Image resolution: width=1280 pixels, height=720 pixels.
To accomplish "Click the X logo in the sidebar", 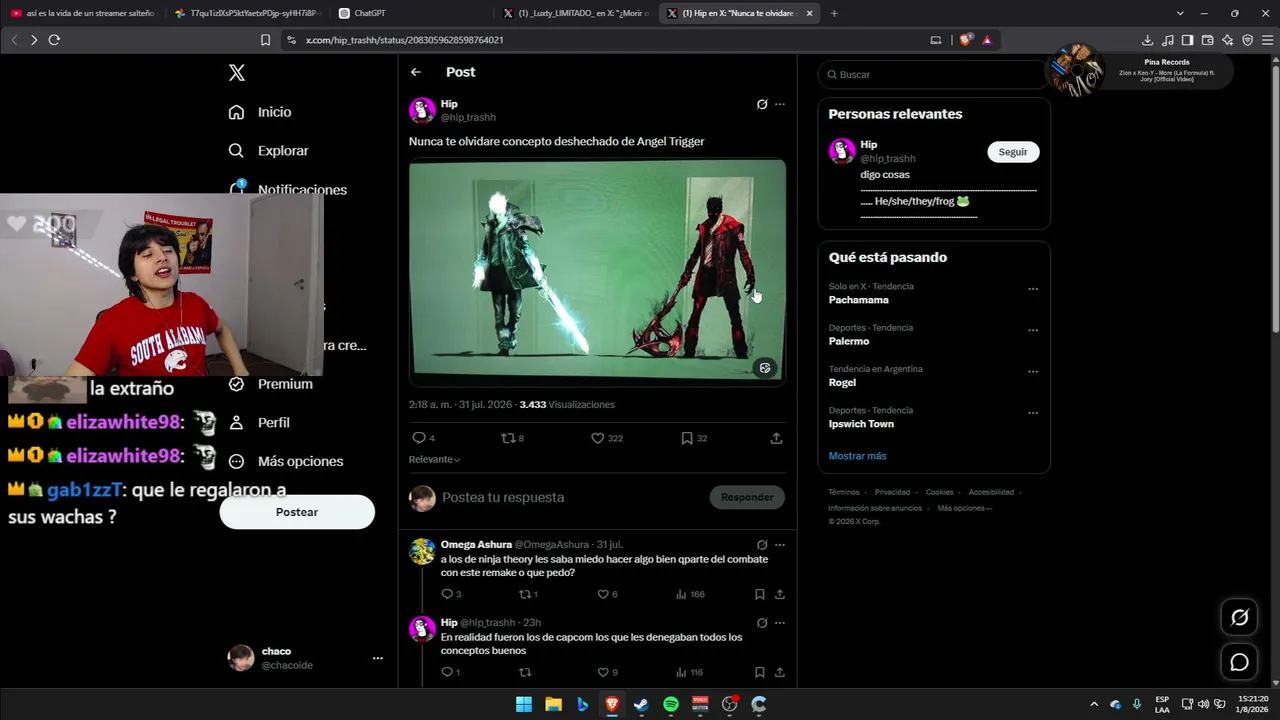I will 237,73.
